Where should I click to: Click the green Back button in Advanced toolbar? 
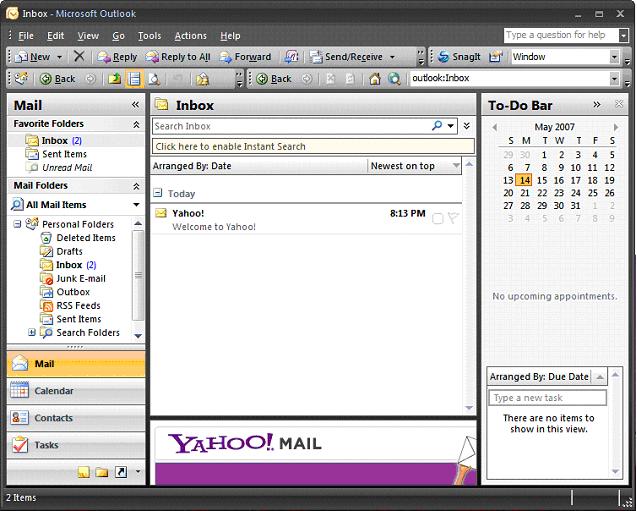point(57,78)
